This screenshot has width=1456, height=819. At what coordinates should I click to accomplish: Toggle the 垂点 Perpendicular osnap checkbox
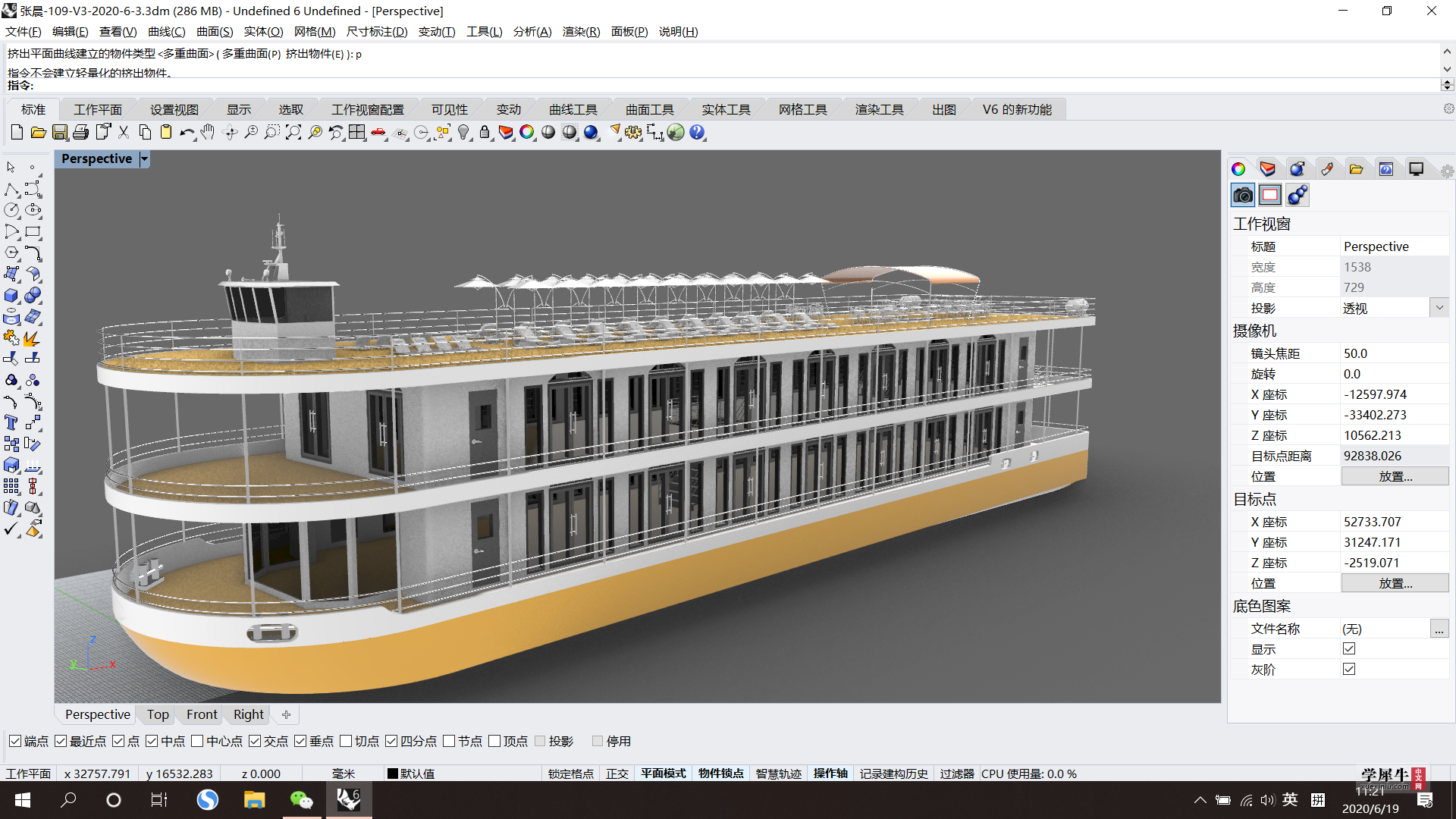coord(300,741)
